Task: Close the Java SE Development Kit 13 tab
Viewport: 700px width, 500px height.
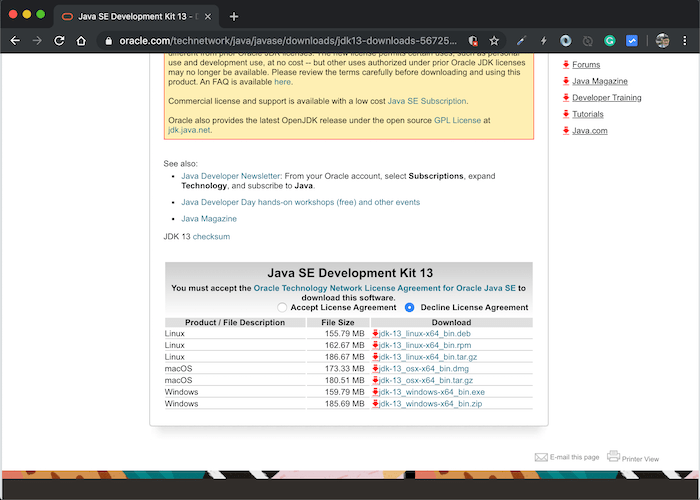Action: coord(208,17)
